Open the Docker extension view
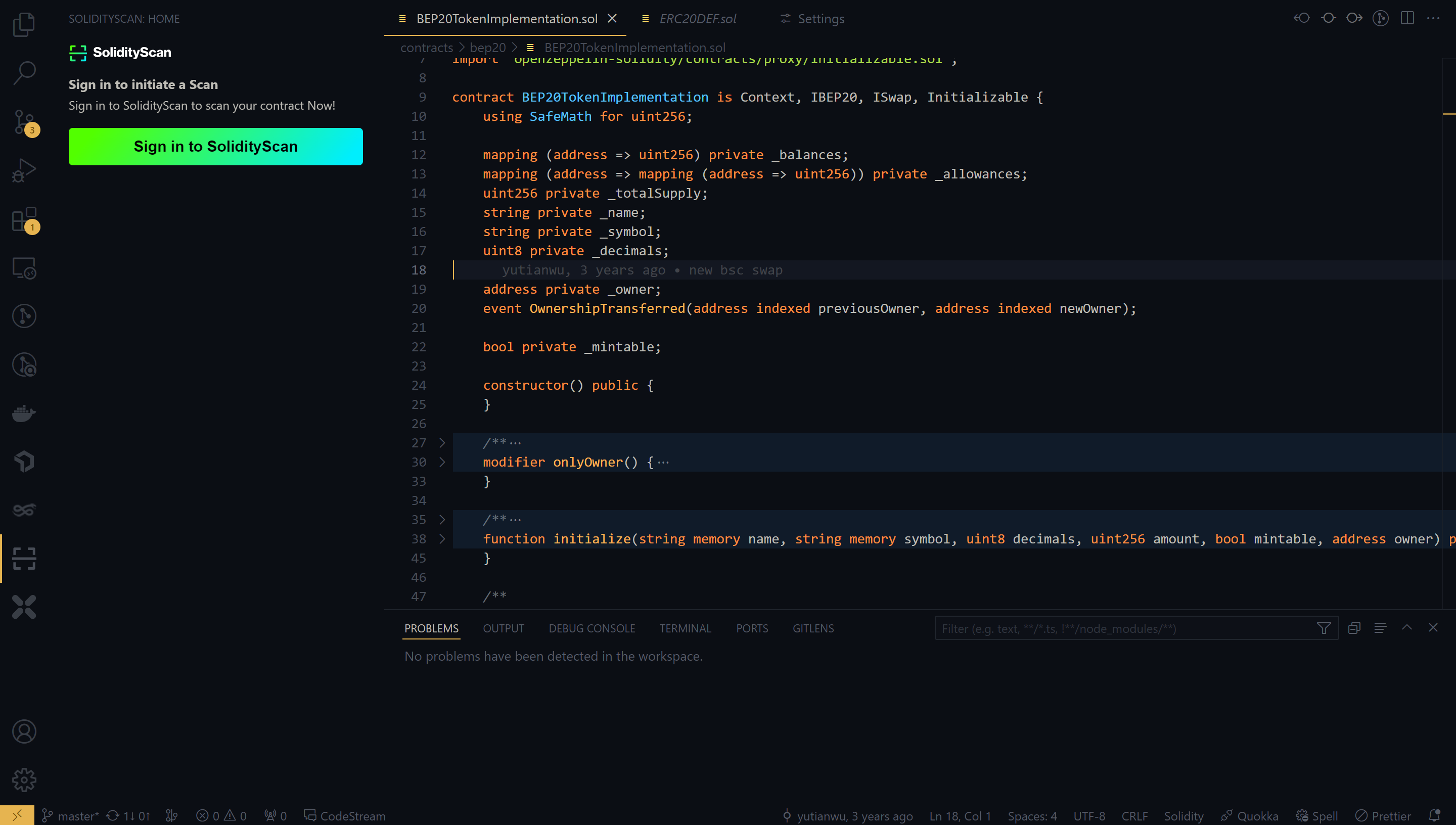Viewport: 1456px width, 825px height. pyautogui.click(x=24, y=413)
